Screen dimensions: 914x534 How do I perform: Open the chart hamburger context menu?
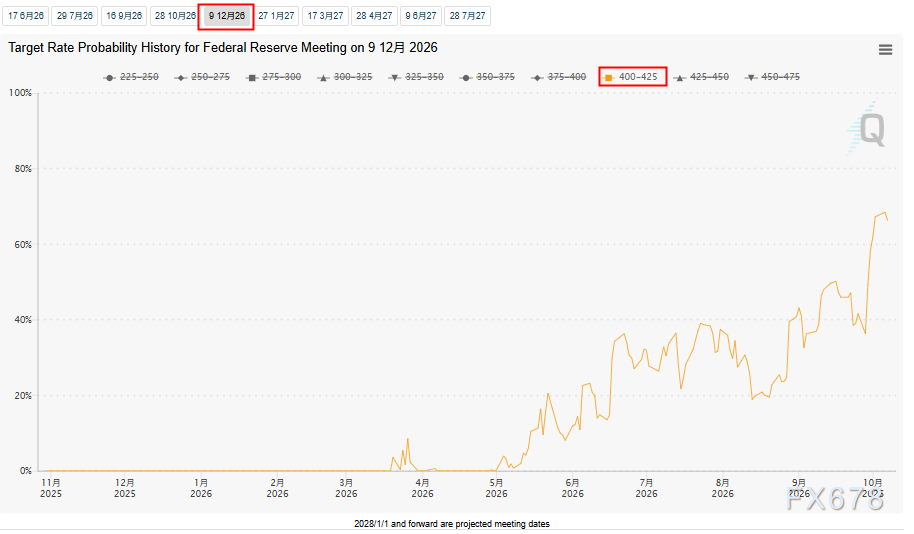[885, 50]
